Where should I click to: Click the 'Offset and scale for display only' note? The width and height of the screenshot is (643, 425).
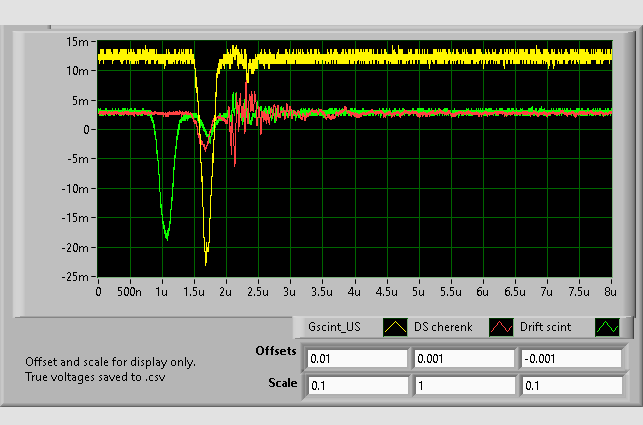[110, 362]
